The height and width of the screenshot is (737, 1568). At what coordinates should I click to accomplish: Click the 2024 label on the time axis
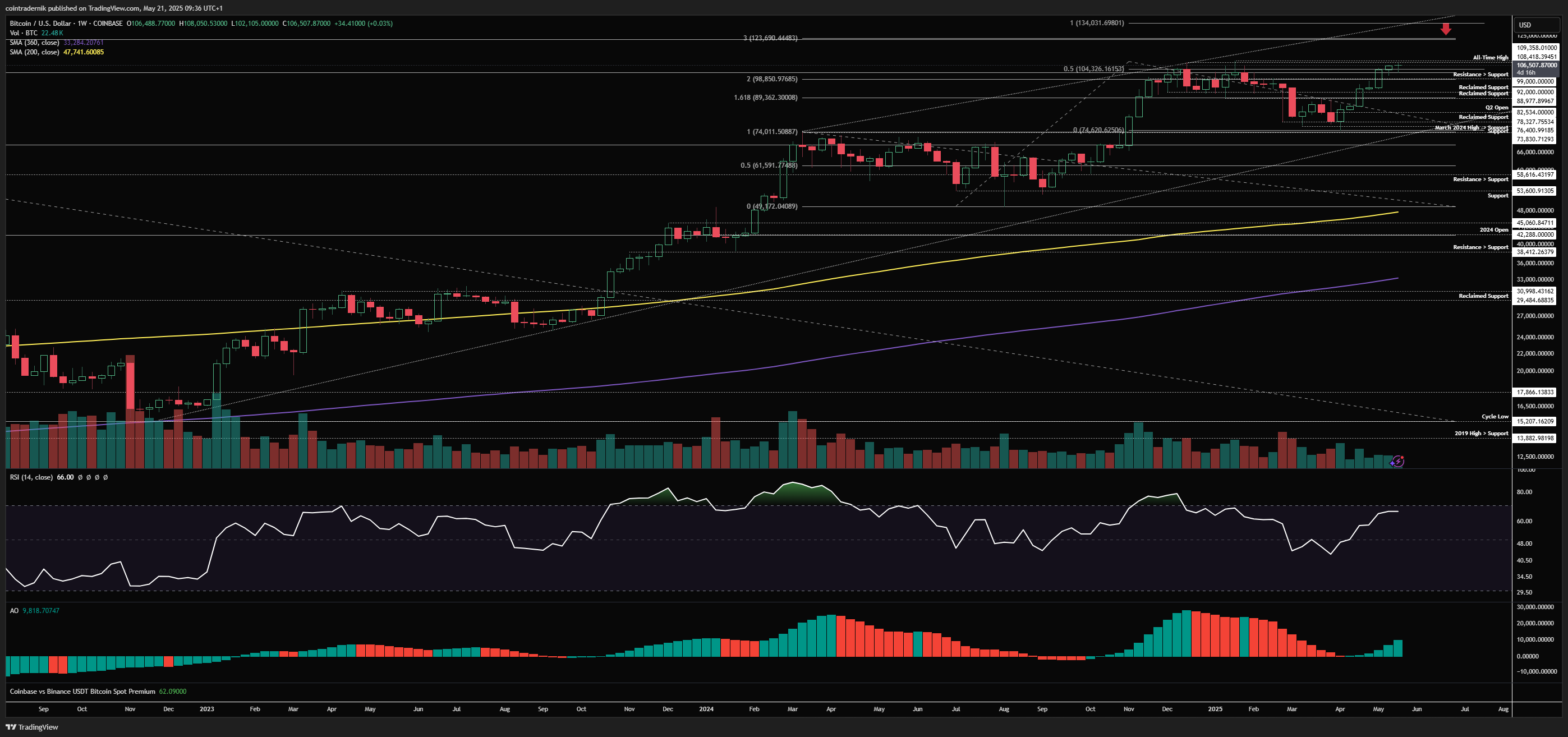tap(706, 709)
